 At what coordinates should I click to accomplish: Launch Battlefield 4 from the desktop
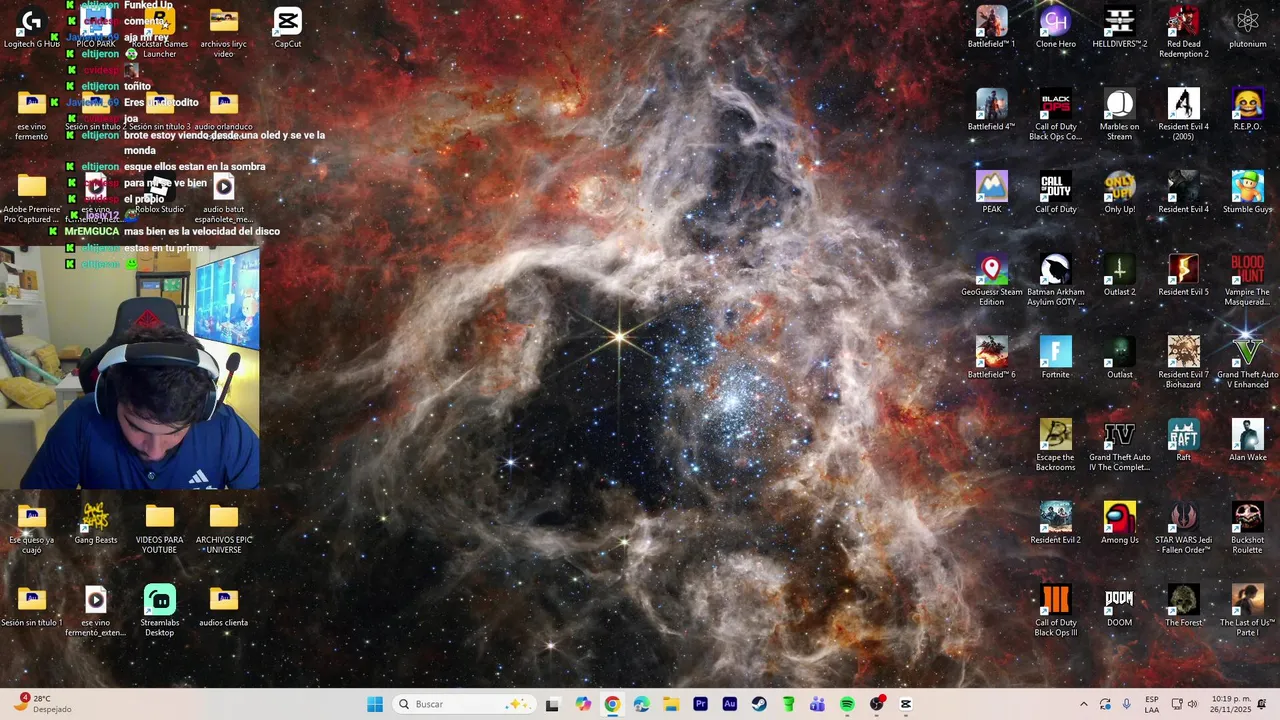click(992, 110)
